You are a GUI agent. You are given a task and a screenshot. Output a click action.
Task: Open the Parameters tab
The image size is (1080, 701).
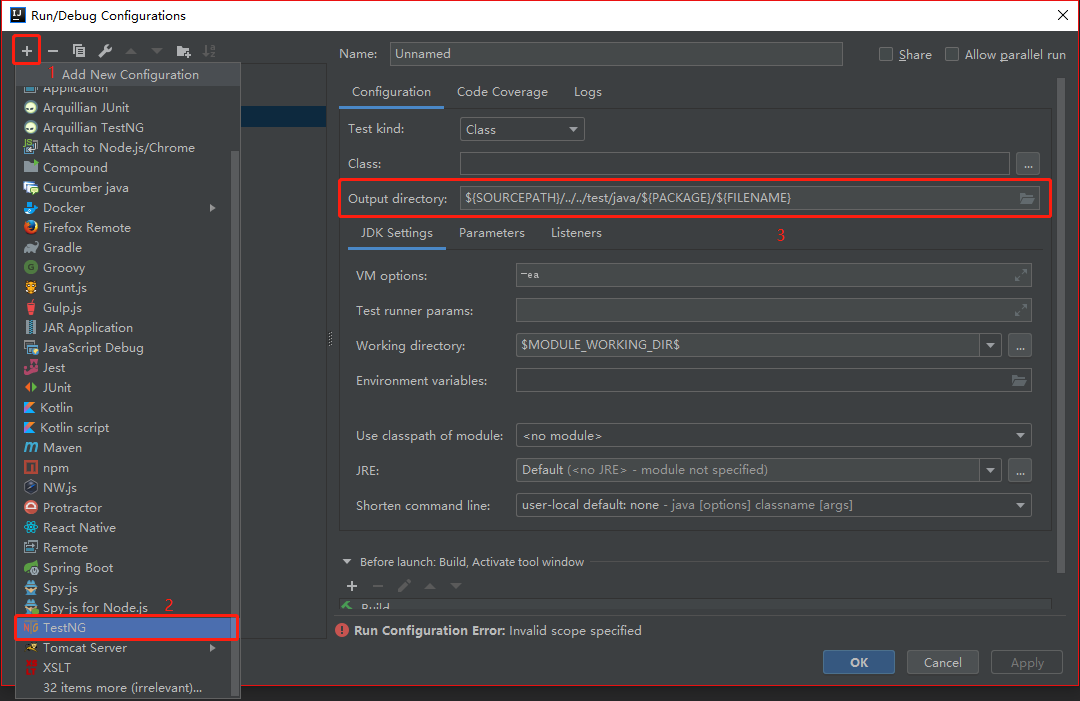(492, 233)
